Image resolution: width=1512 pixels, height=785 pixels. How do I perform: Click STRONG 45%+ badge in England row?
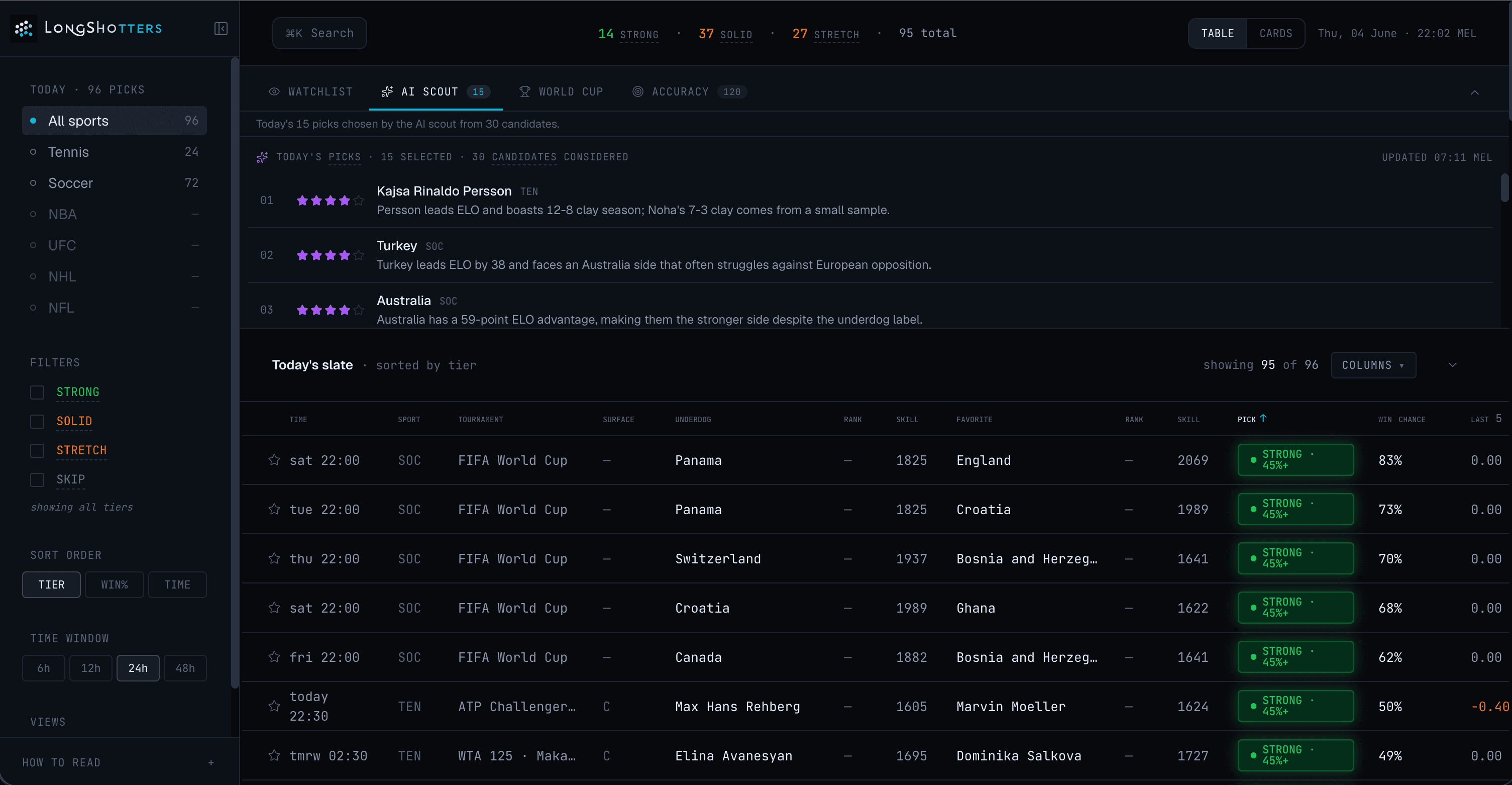1295,460
